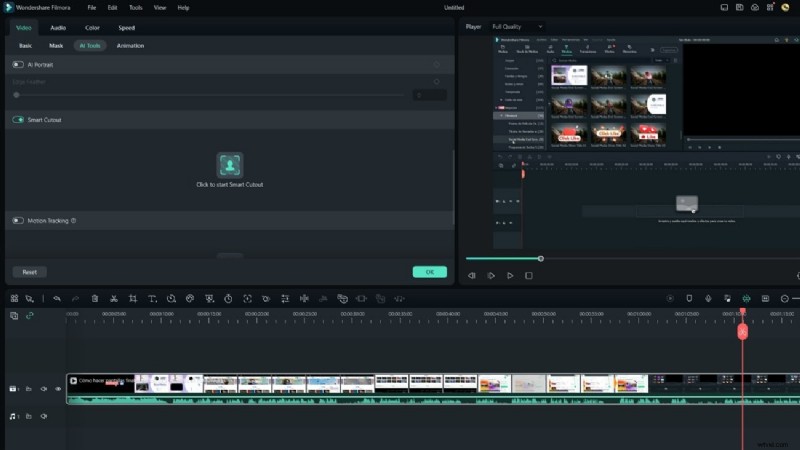Click the redo arrow in timeline toolbar
The width and height of the screenshot is (800, 450).
tap(76, 298)
